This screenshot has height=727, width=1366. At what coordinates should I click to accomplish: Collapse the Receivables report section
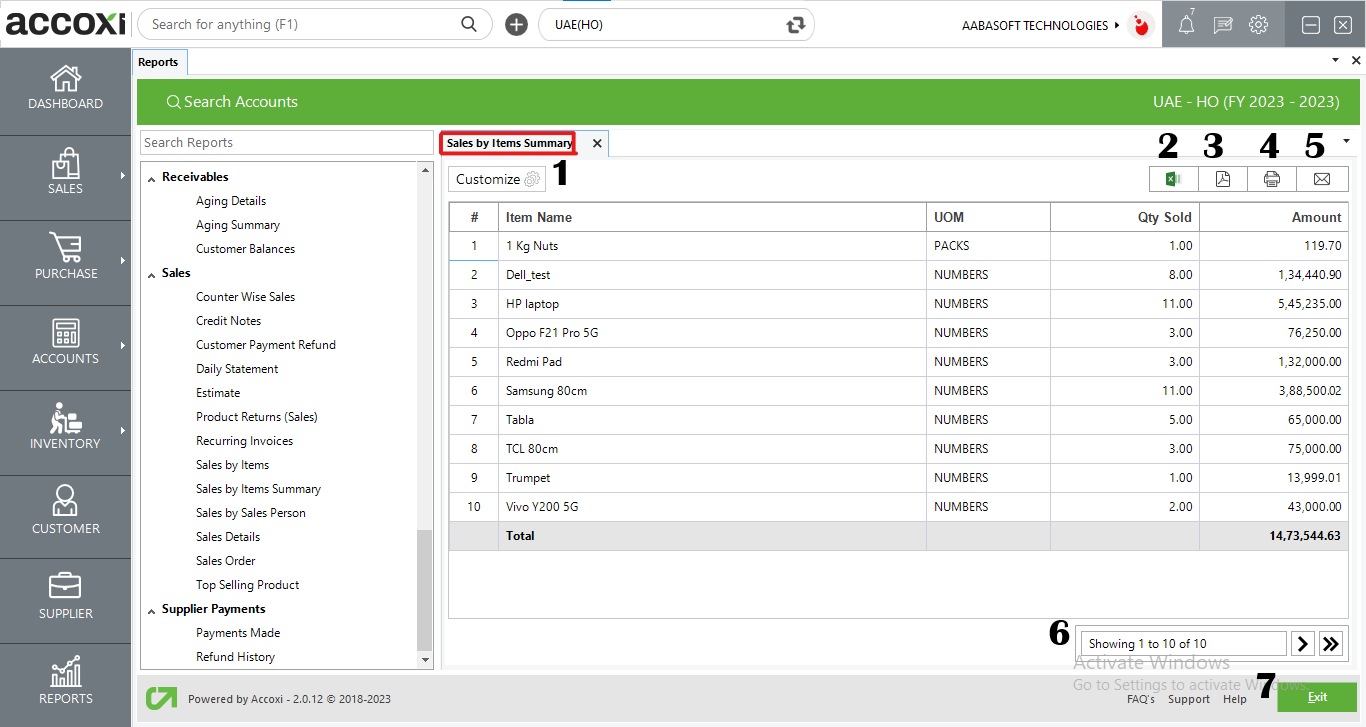tap(152, 176)
